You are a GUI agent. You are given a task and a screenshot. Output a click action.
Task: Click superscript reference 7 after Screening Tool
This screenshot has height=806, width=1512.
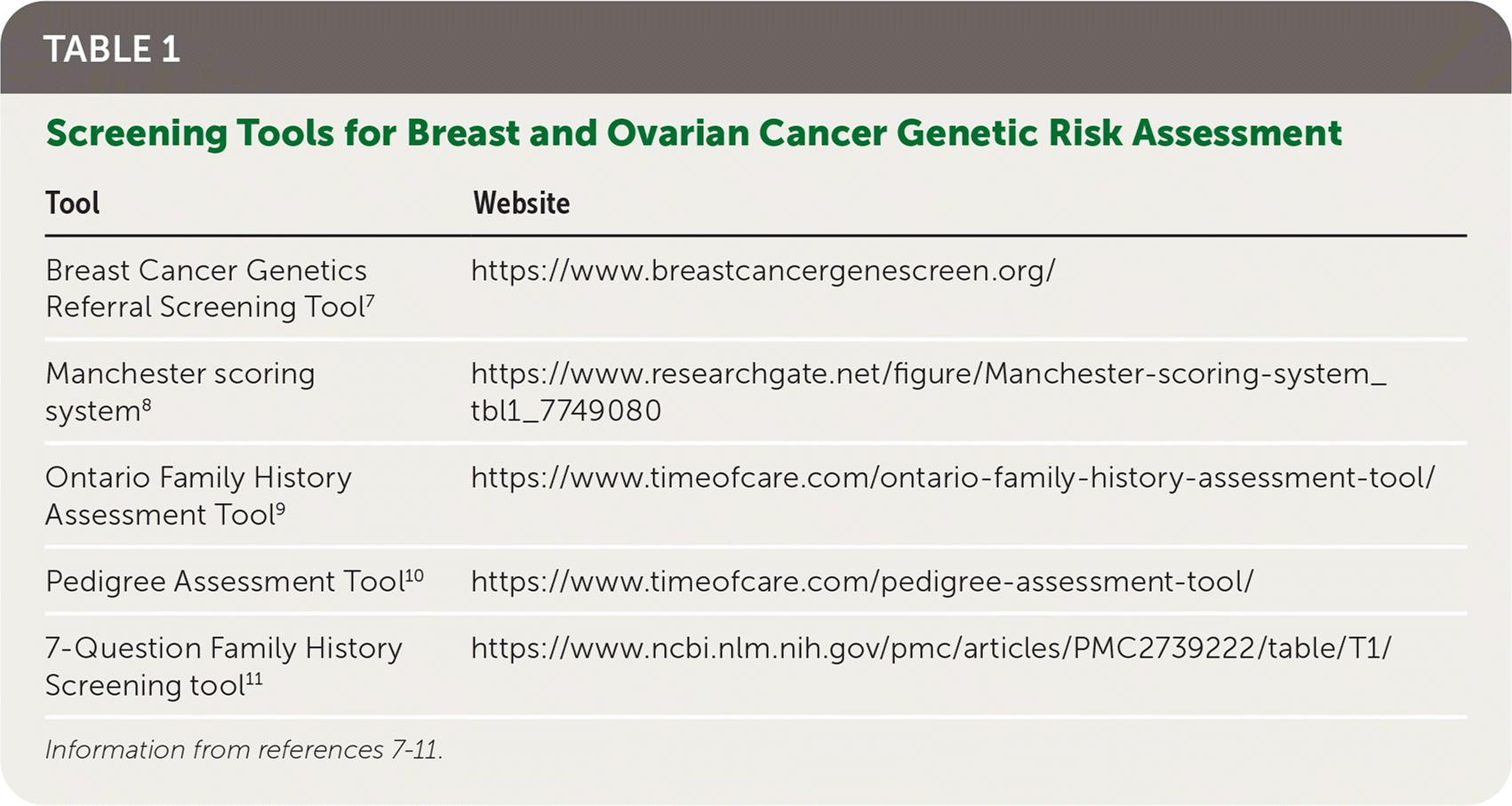coord(371,300)
